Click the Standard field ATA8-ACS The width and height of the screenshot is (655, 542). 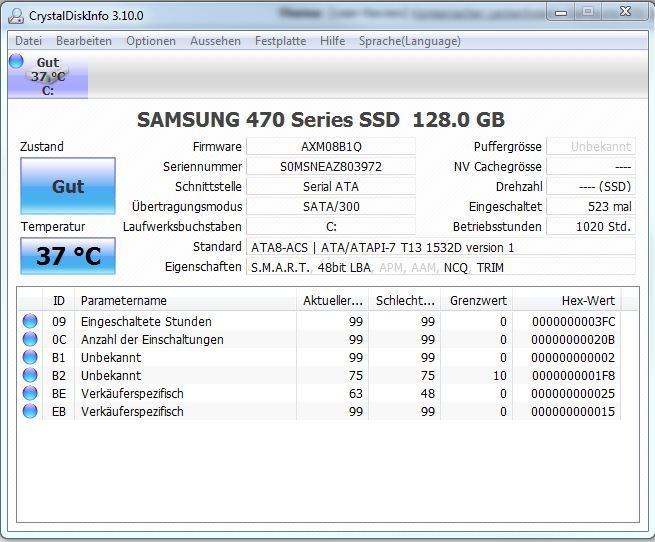(441, 247)
